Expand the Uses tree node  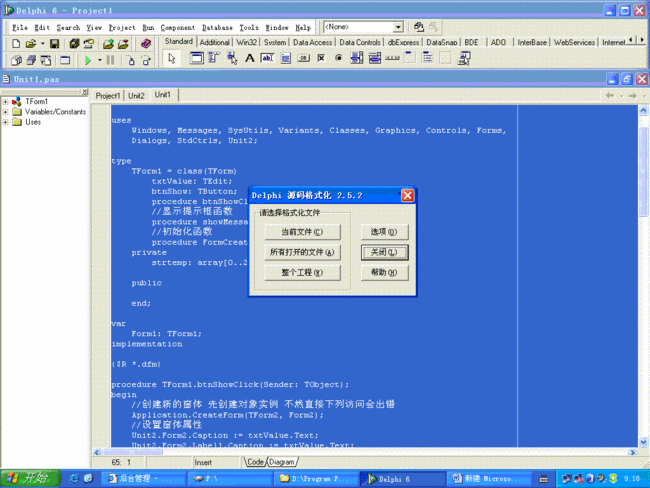[x=5, y=122]
